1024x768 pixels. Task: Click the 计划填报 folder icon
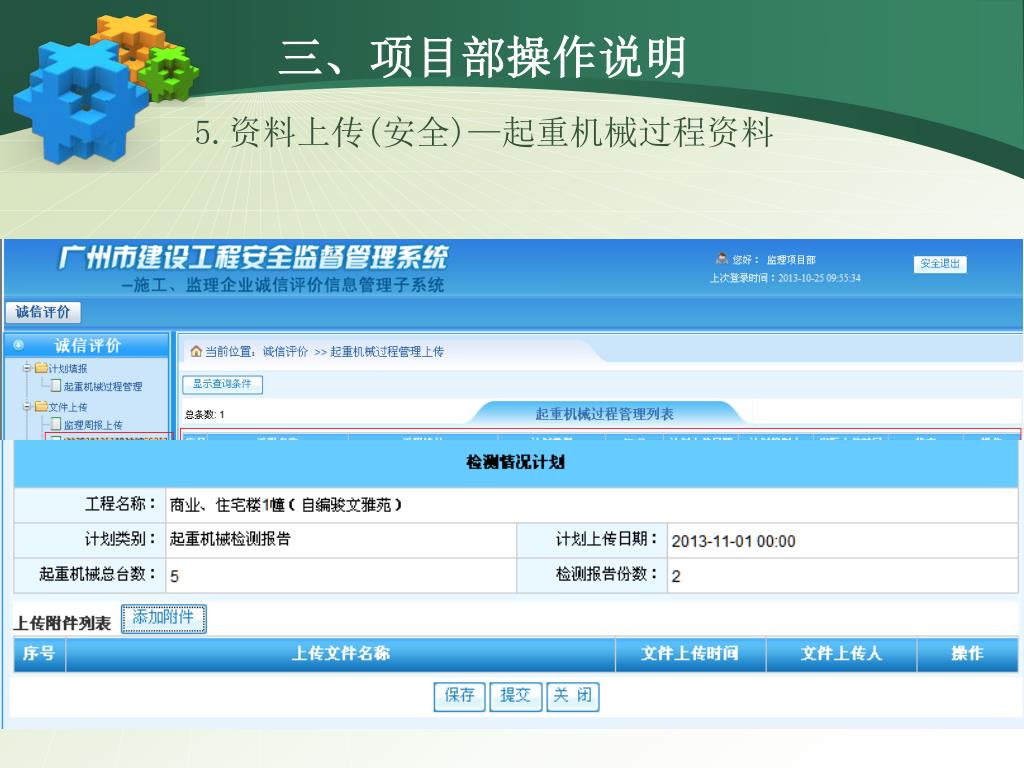tap(40, 368)
